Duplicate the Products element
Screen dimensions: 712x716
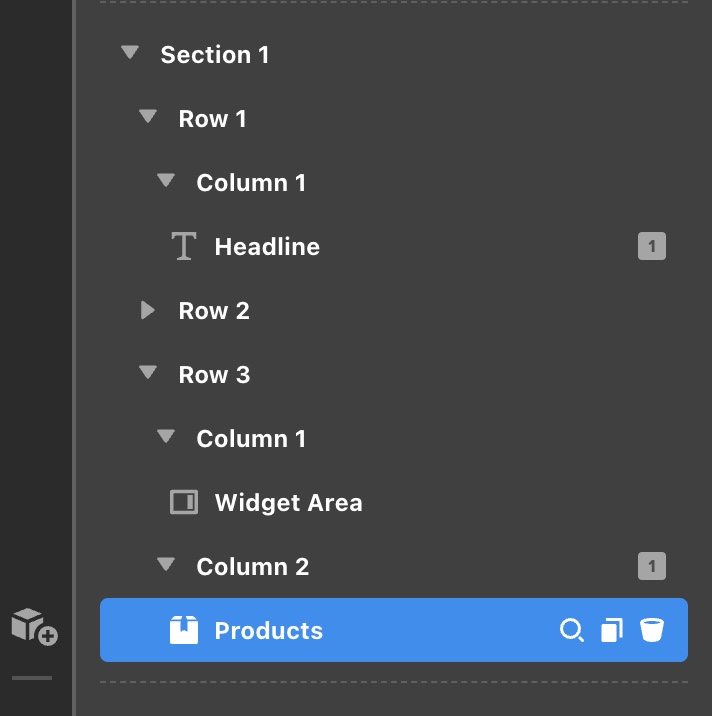click(611, 630)
